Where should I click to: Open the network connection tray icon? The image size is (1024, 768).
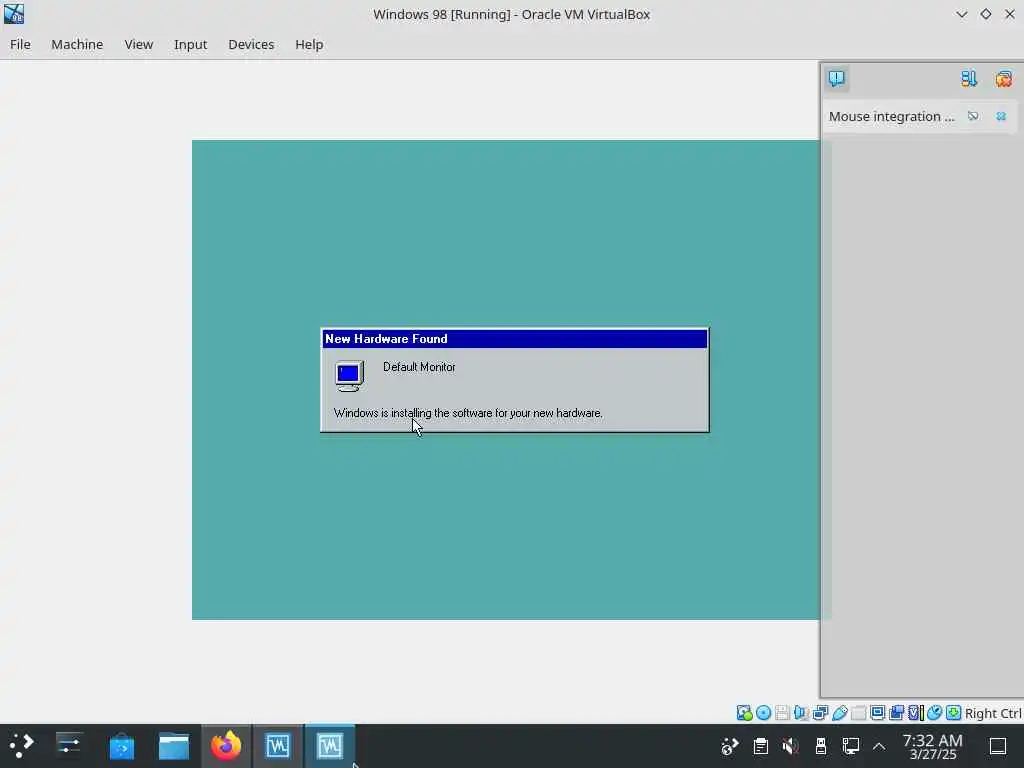[851, 746]
